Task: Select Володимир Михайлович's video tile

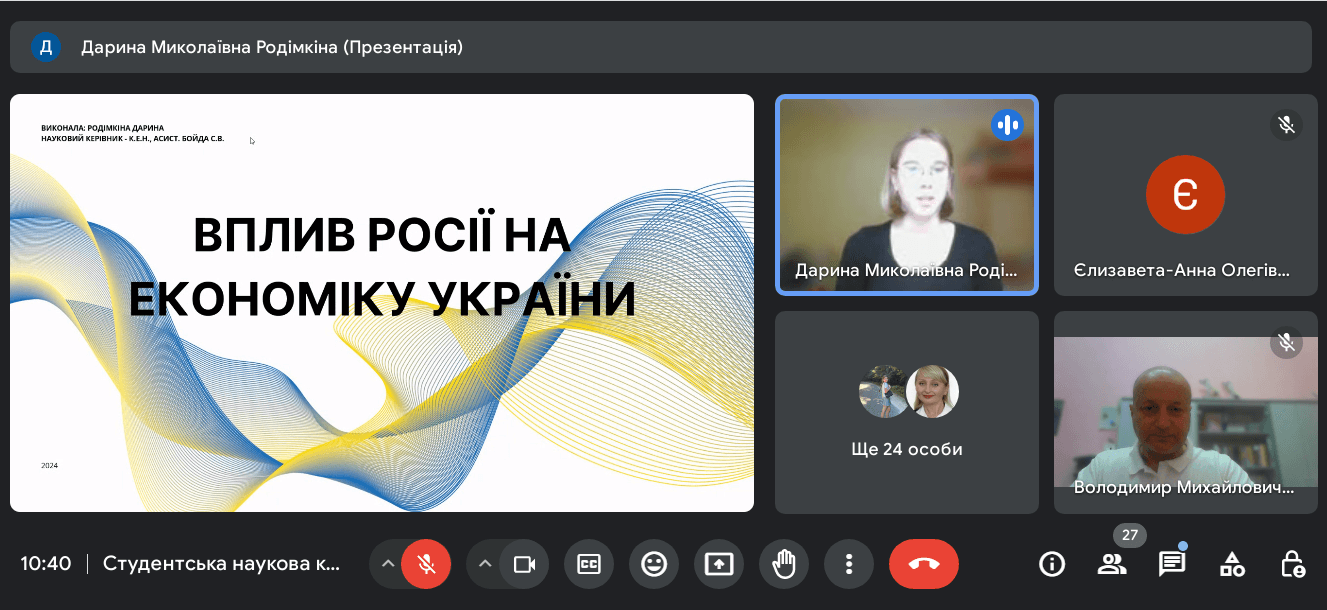Action: [1185, 412]
